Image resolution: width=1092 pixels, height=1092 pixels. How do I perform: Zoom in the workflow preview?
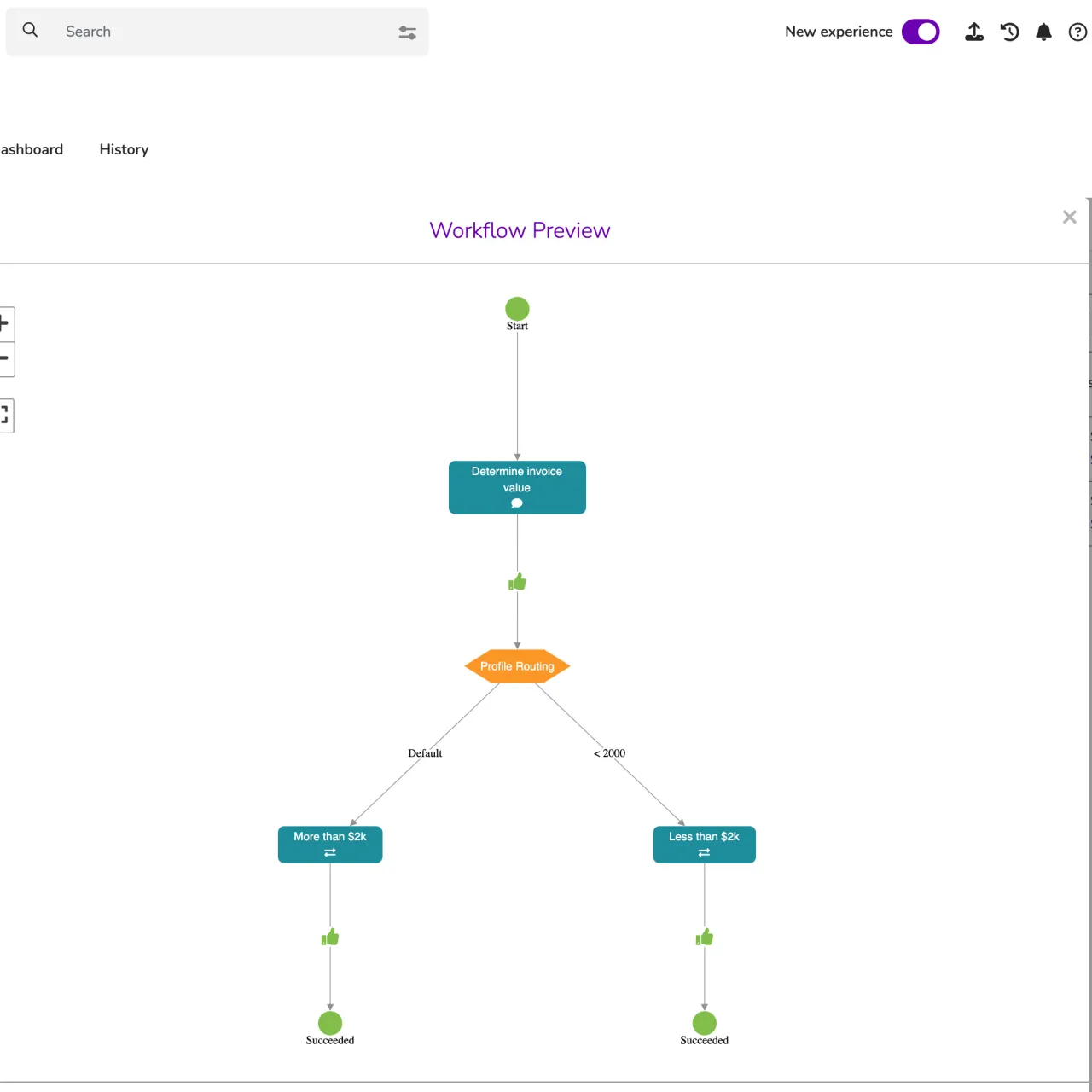5,323
